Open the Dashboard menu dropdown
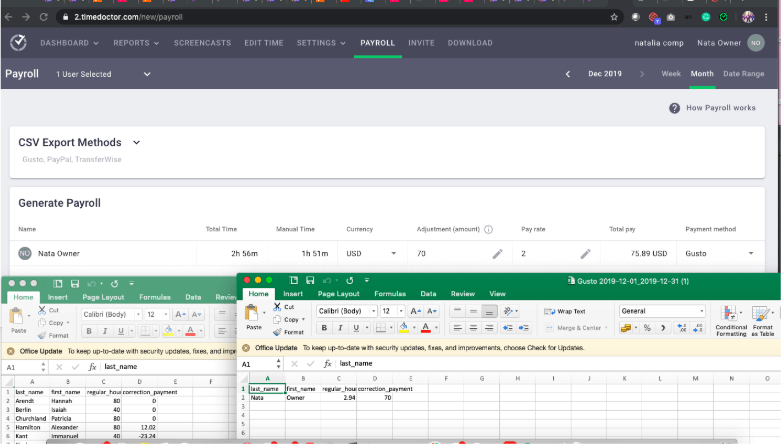This screenshot has height=446, width=782. tap(69, 43)
